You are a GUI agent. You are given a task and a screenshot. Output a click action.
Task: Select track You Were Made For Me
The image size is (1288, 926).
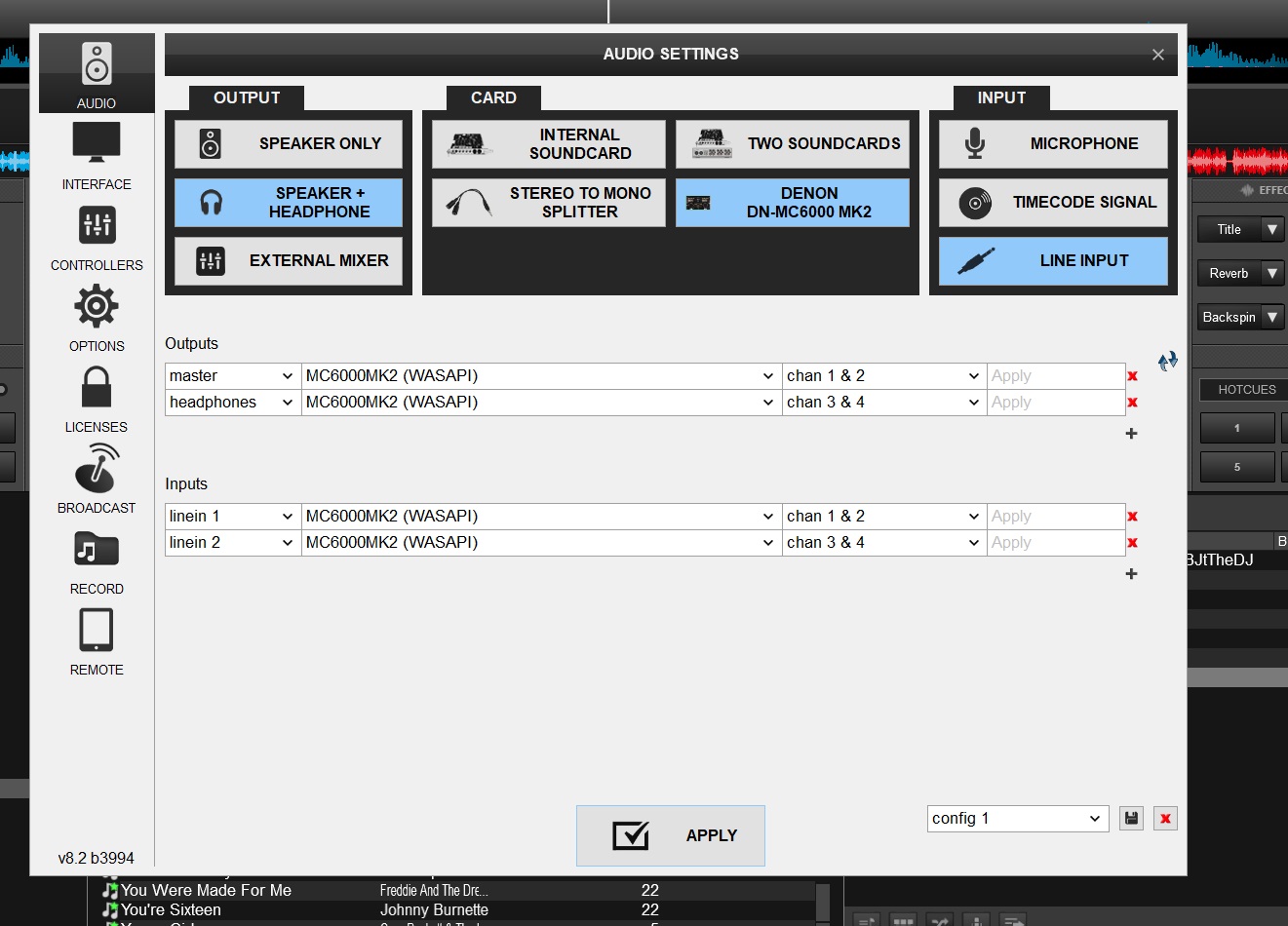[x=206, y=890]
